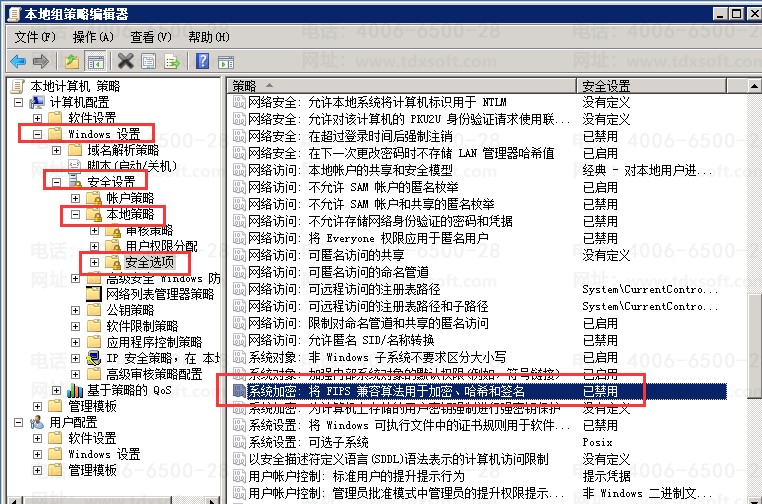Expand the 审核策略 tree node

[x=94, y=230]
